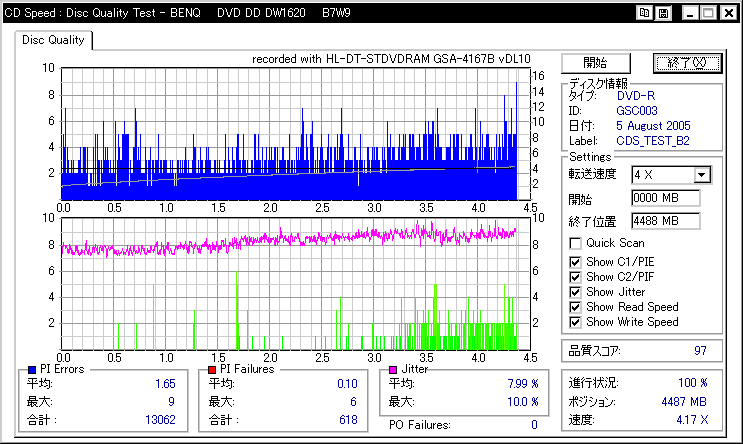743x444 pixels.
Task: Click the PI Failures average value 0.10
Action: [347, 384]
